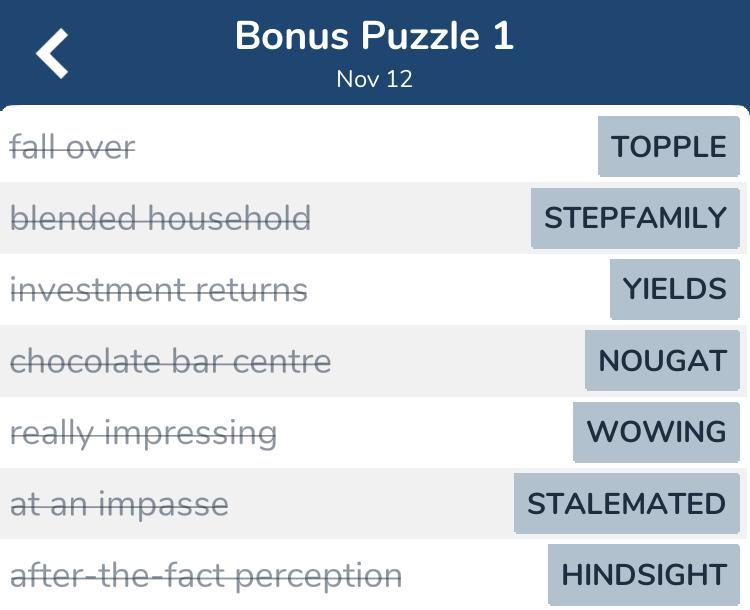Tap the Nov 12 date label
This screenshot has width=750, height=610.
[x=374, y=79]
